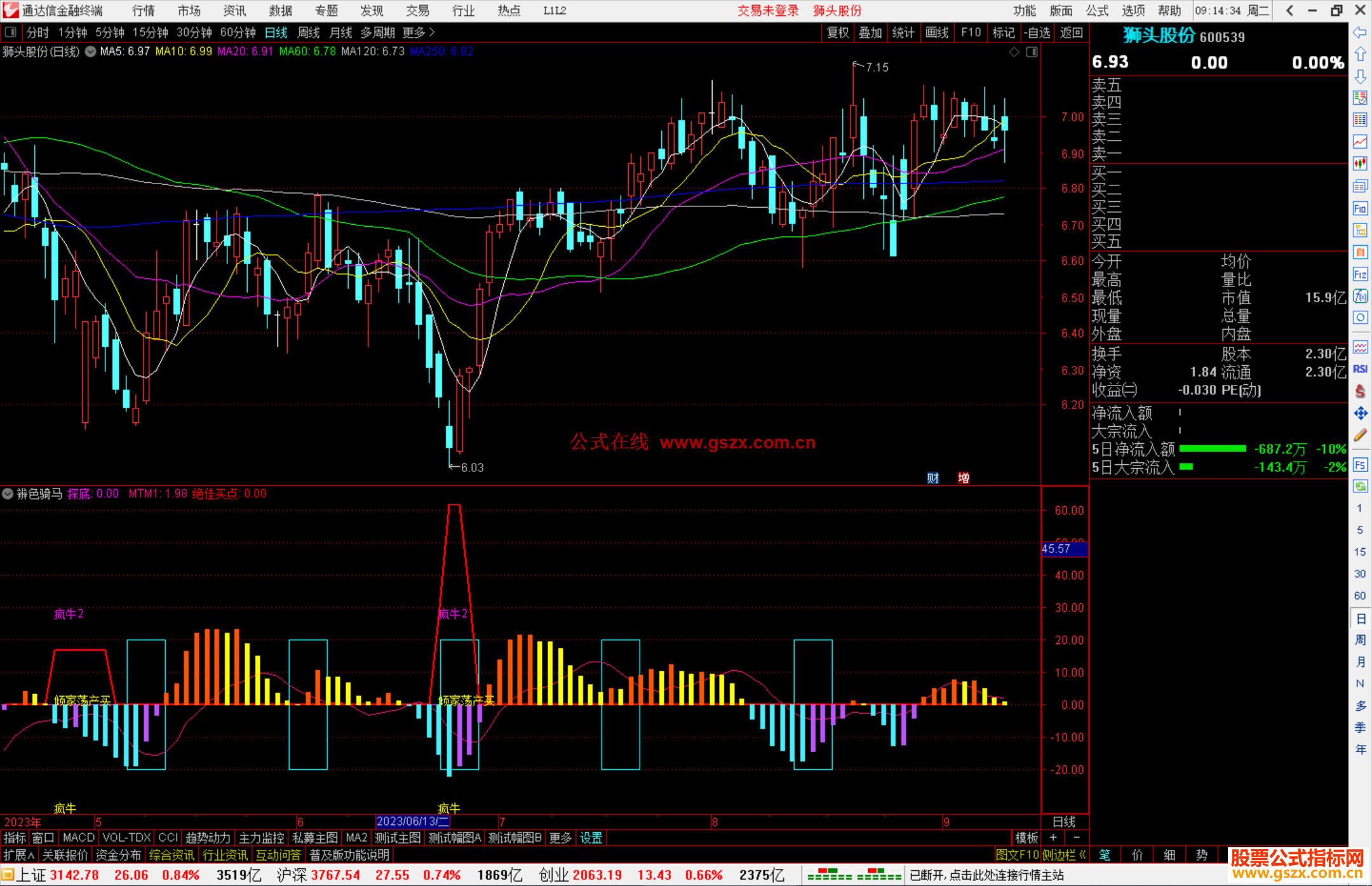Collapse the 侧边栏 sidebar
The width and height of the screenshot is (1372, 886).
[1064, 855]
